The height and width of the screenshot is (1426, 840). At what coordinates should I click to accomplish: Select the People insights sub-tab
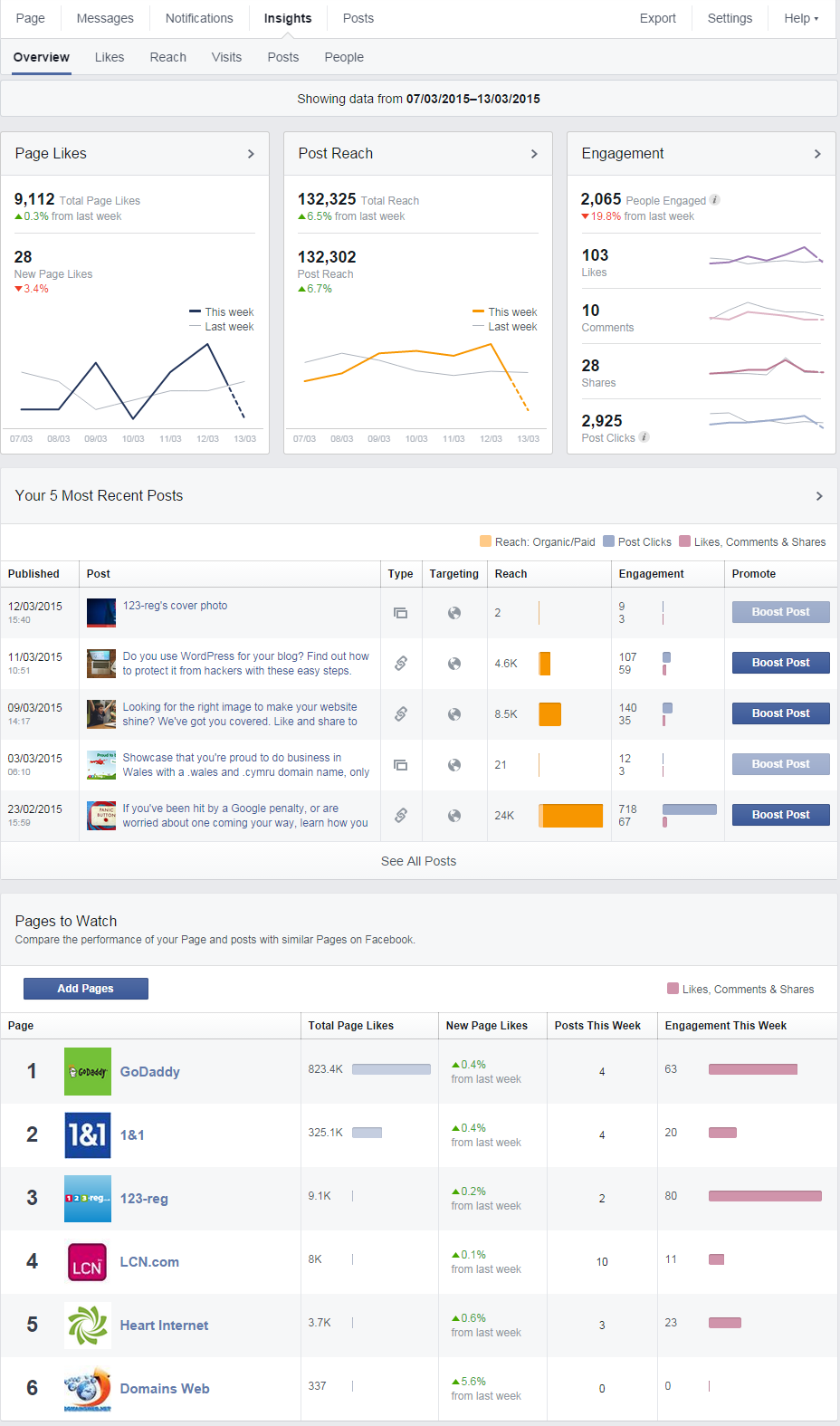[344, 57]
